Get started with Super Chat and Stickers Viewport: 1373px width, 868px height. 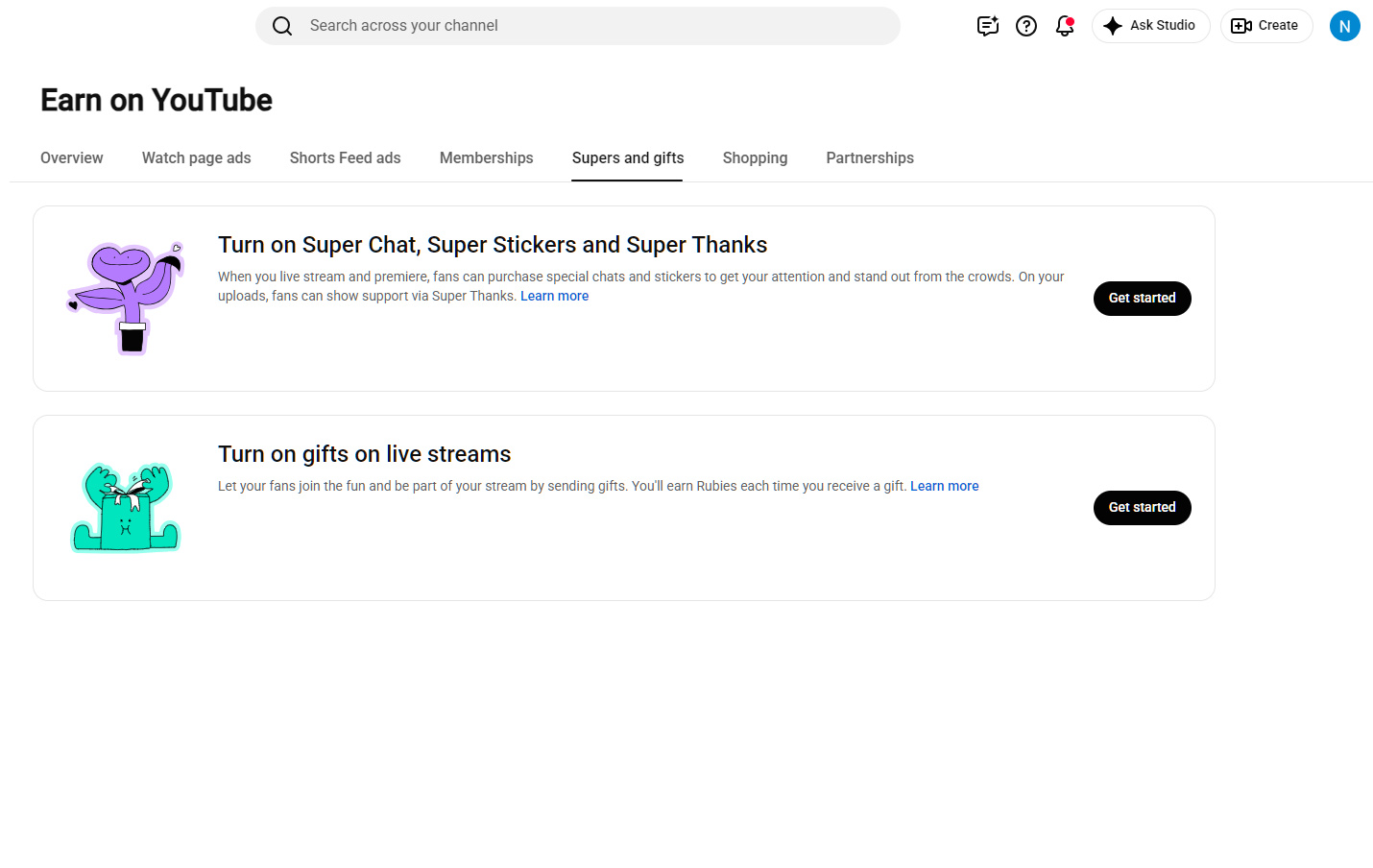point(1143,299)
